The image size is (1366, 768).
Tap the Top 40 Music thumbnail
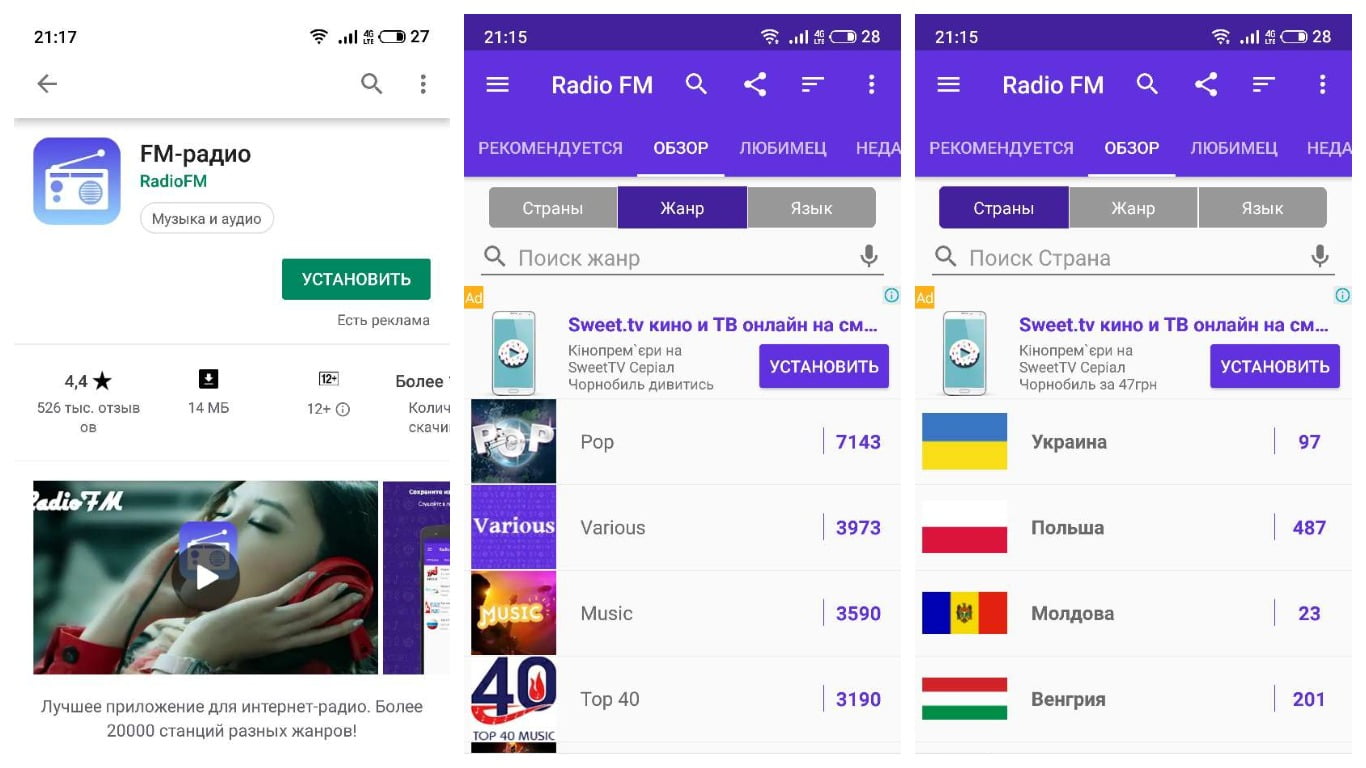click(513, 700)
